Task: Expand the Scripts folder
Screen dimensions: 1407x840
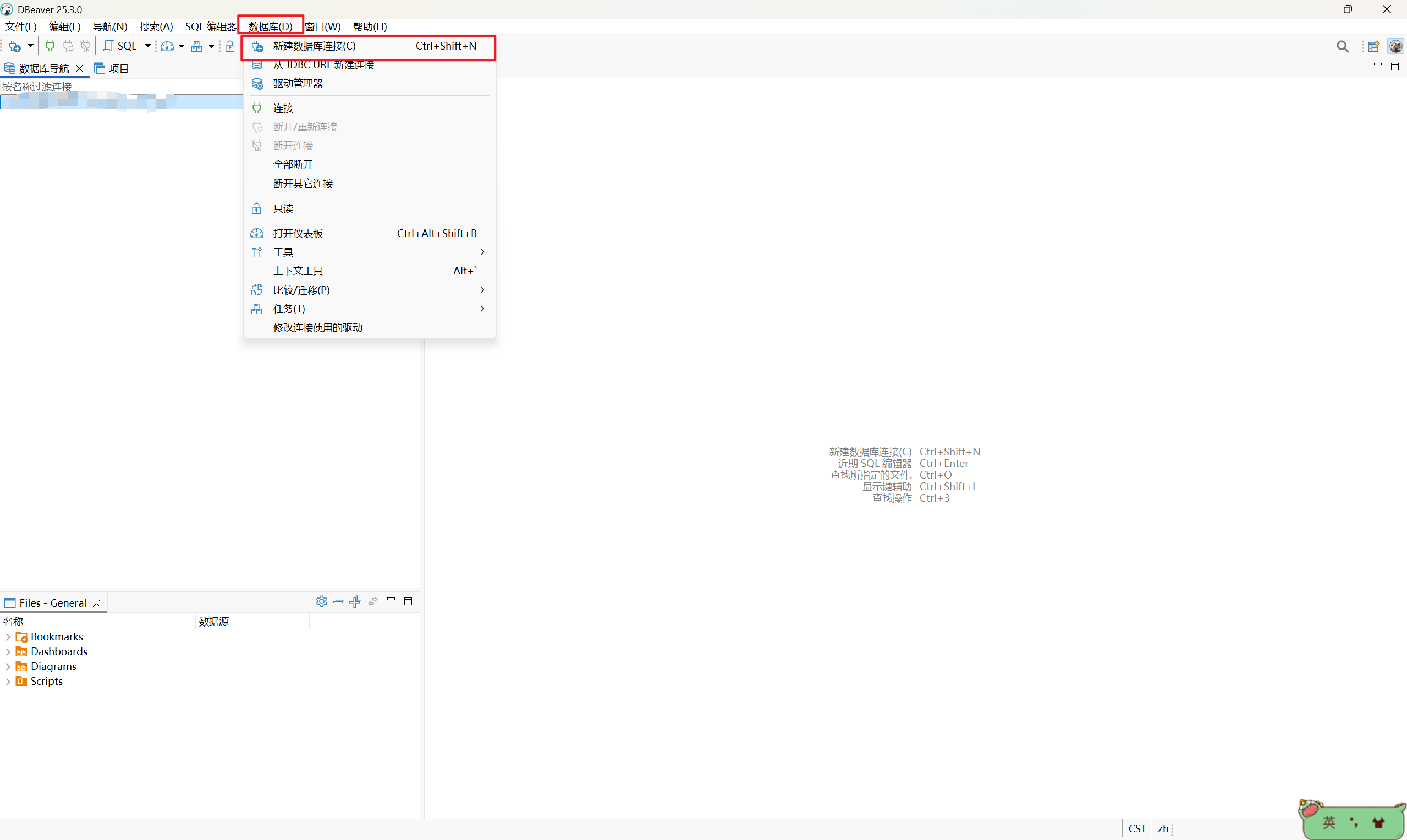Action: pos(8,682)
